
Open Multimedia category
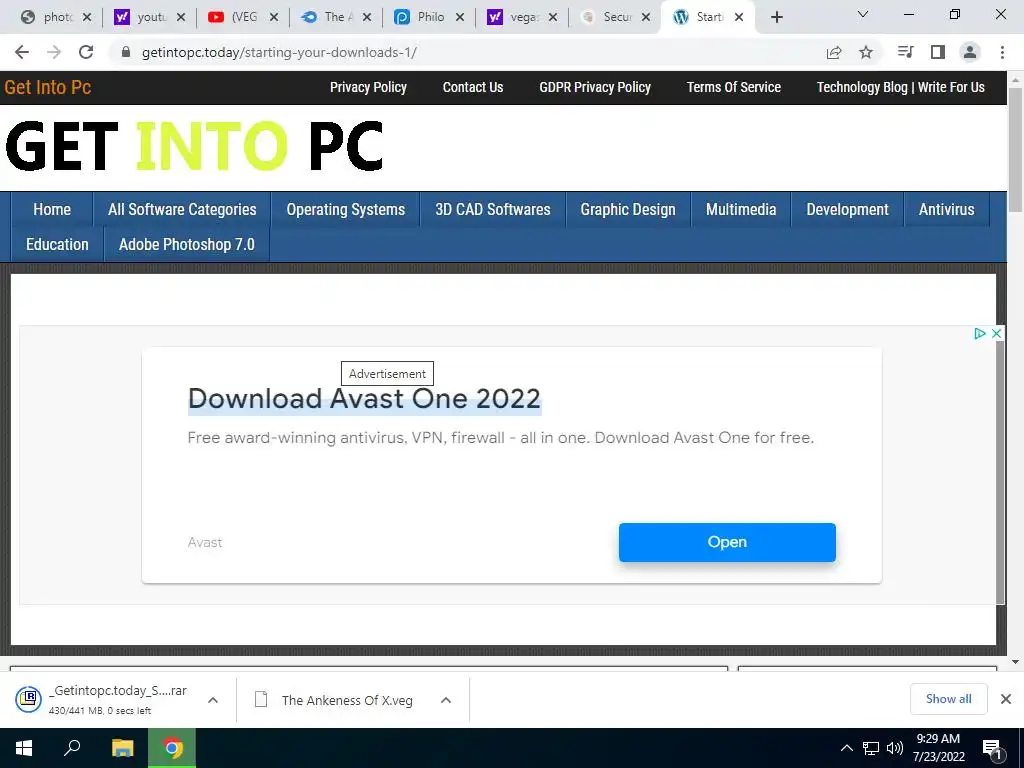[741, 210]
